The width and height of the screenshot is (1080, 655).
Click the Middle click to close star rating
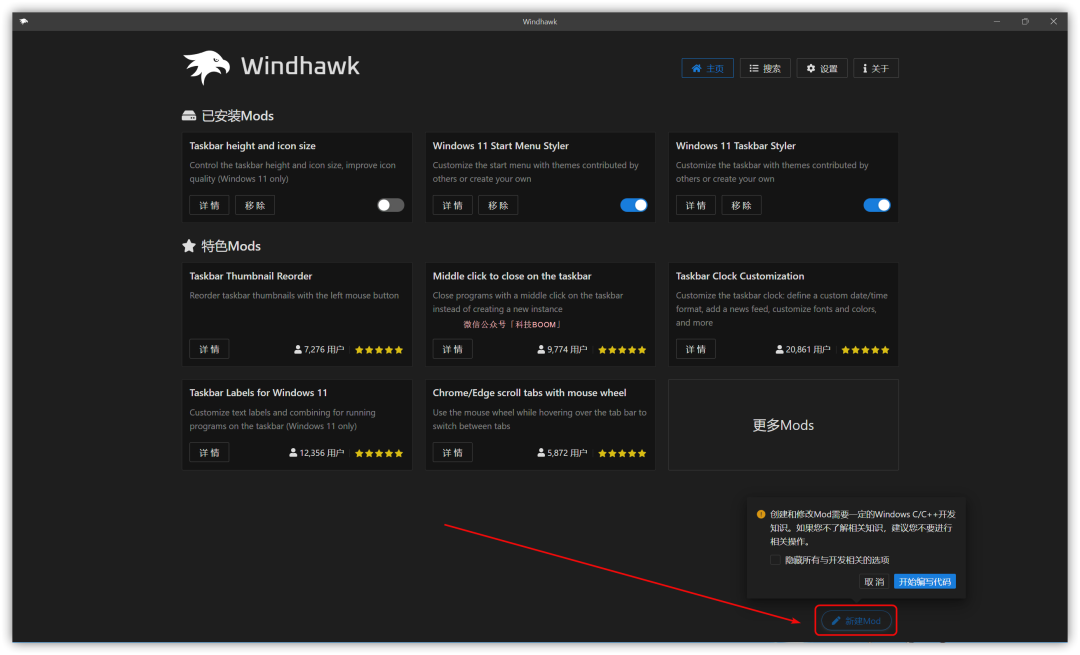622,350
